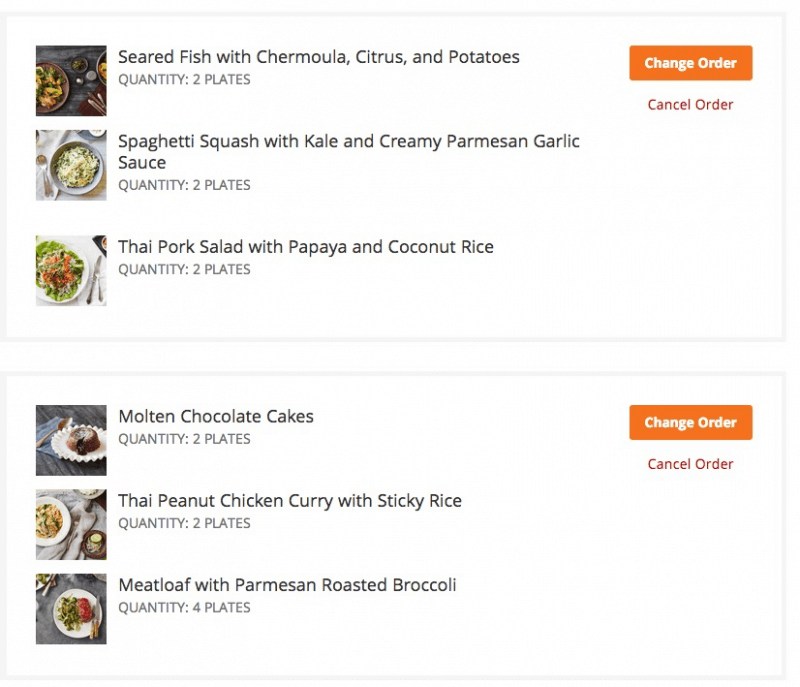Click the quantity text under Seared Fish title
The height and width of the screenshot is (687, 800).
click(184, 80)
